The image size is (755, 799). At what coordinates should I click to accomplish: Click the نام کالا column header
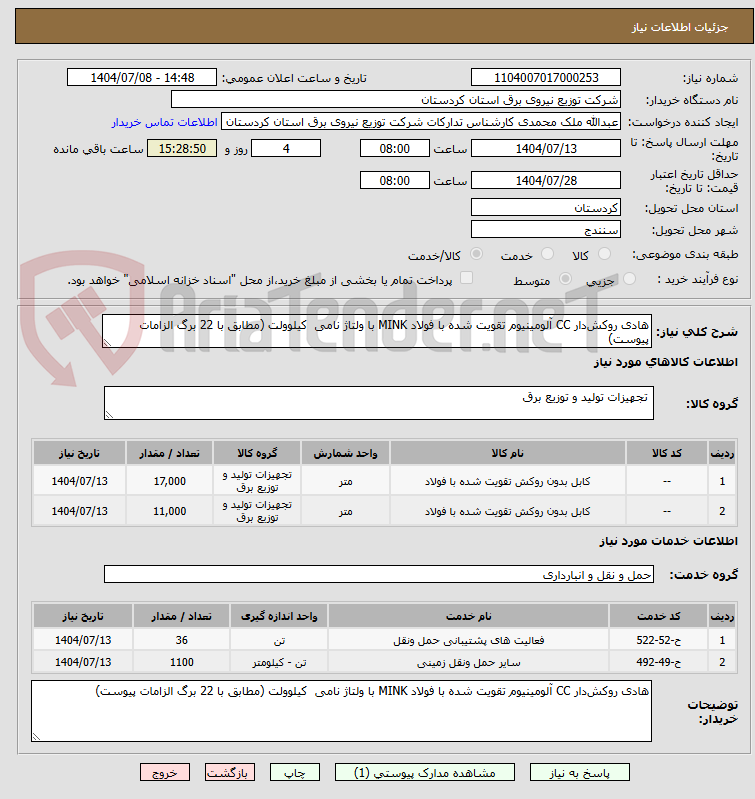click(507, 453)
